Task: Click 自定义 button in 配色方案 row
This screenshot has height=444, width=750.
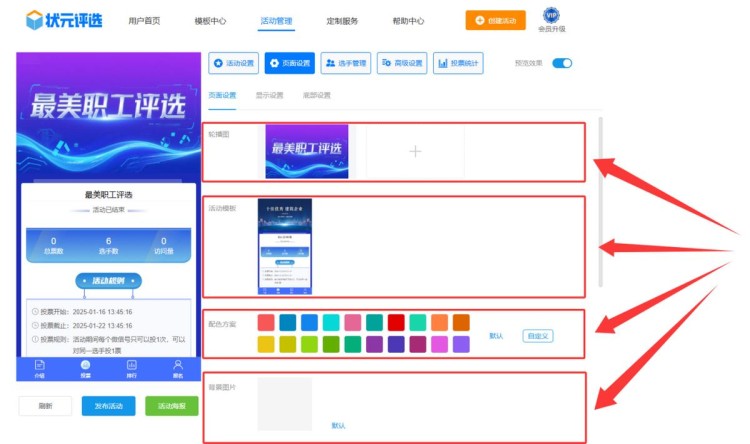Action: [537, 336]
